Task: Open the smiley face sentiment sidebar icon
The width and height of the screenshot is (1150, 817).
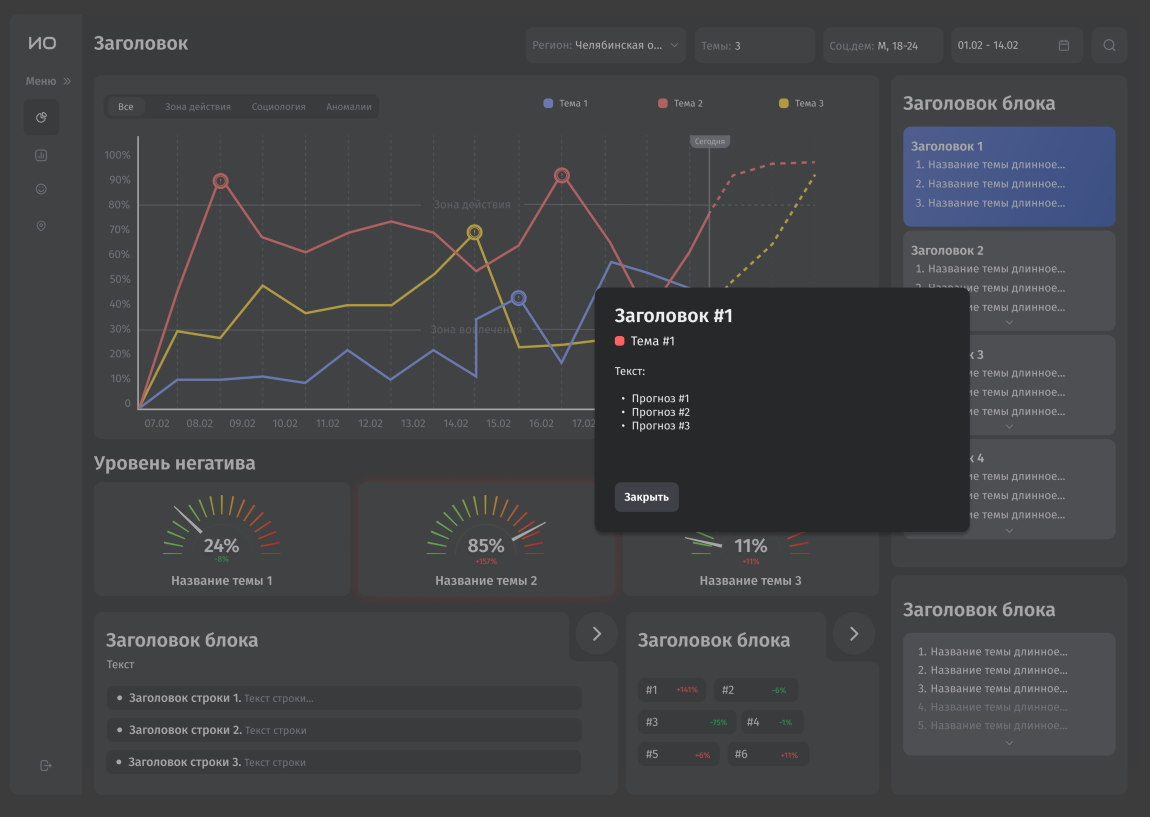Action: (x=41, y=189)
